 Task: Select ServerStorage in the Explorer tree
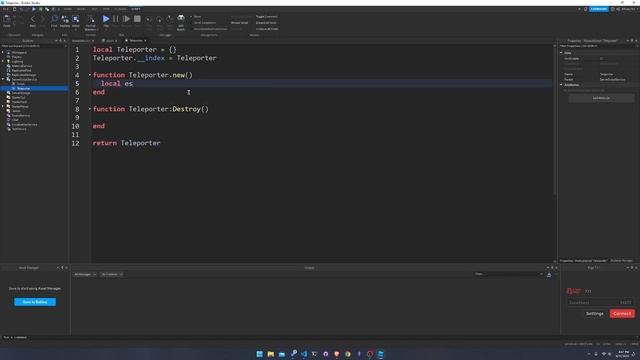click(20, 93)
